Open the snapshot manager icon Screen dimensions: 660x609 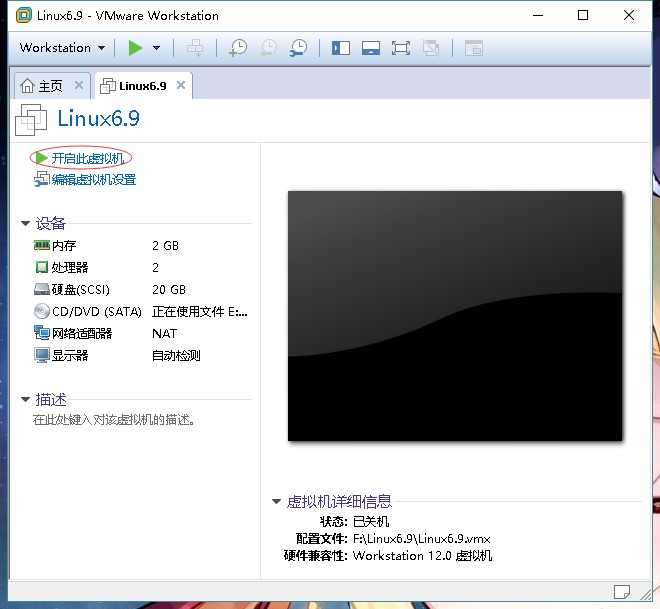[298, 48]
